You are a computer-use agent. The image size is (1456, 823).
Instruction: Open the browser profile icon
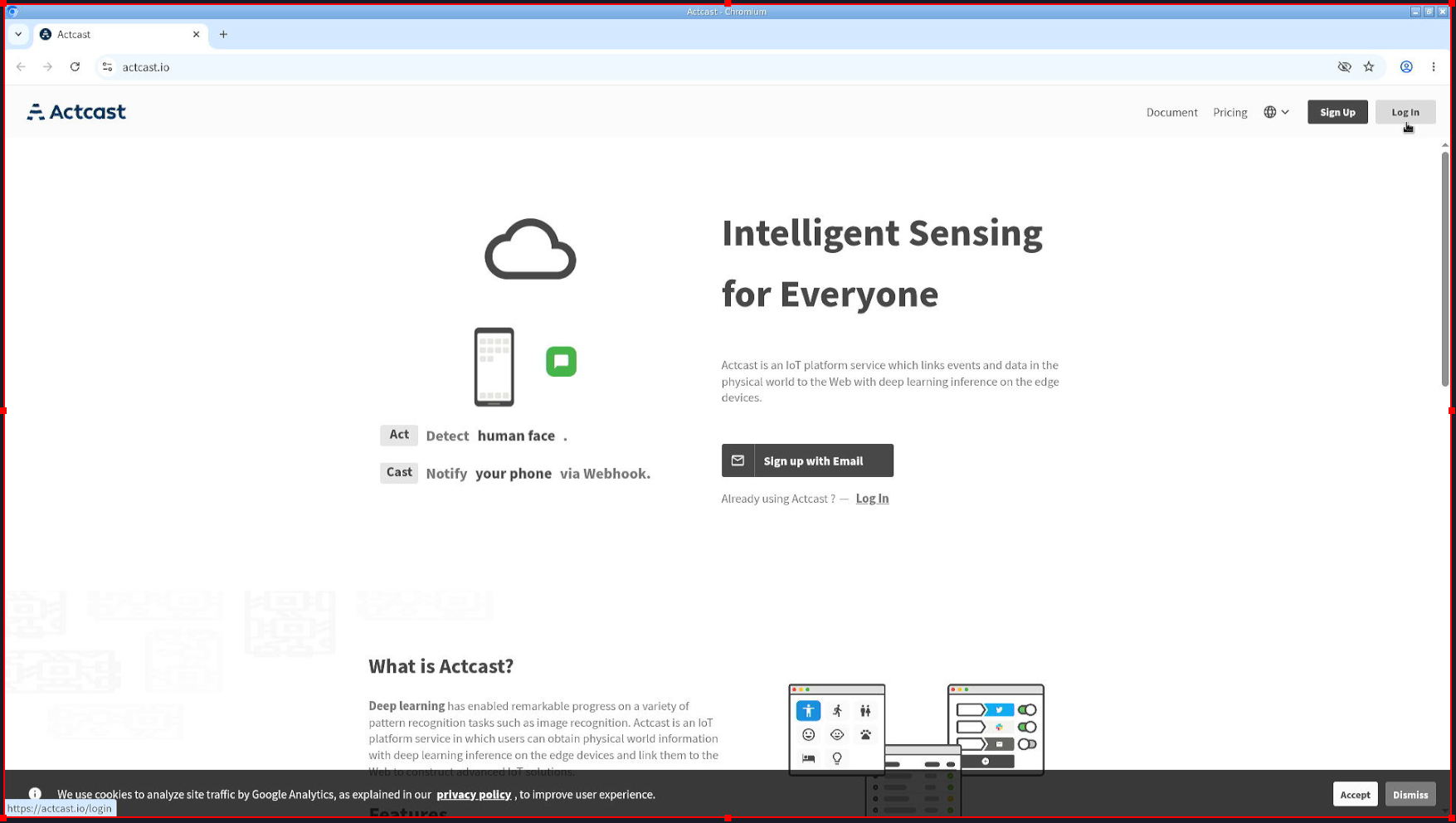[x=1406, y=67]
